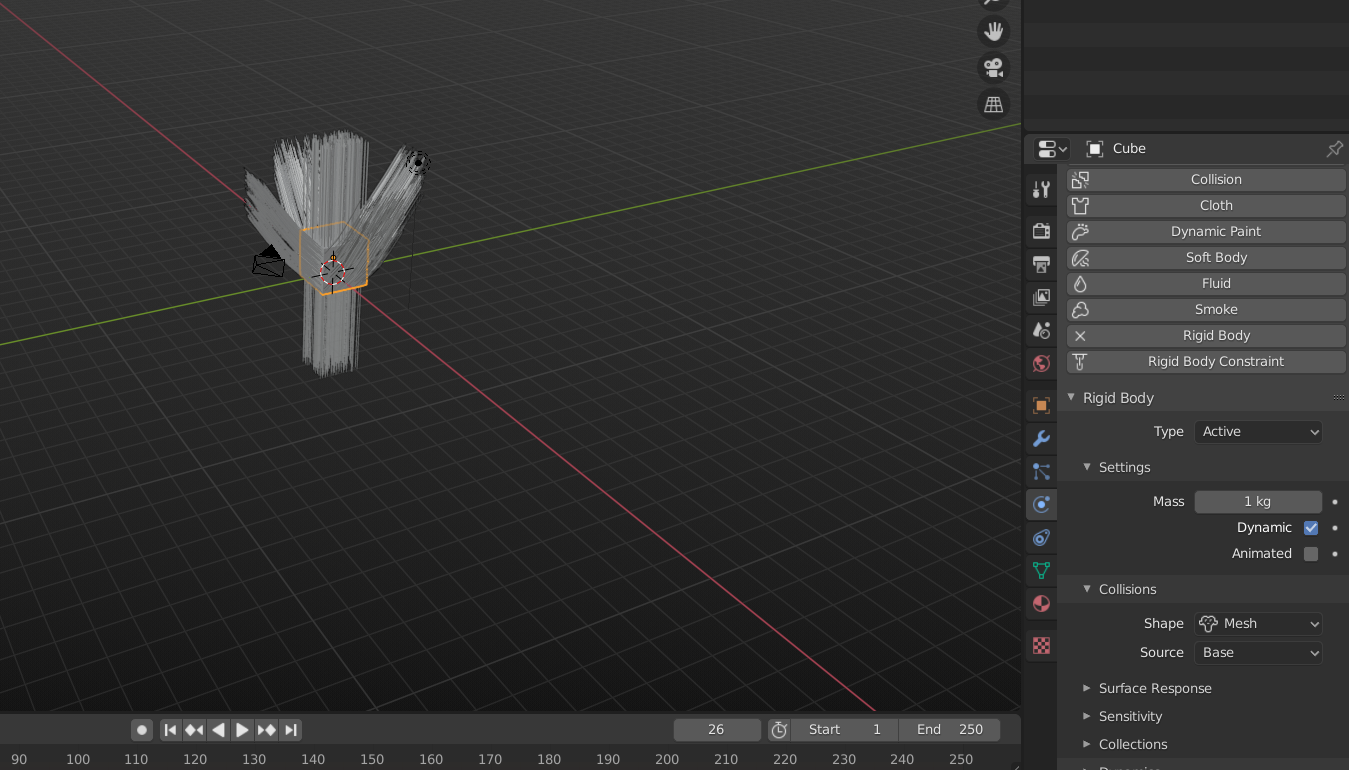
Task: Open the Rigid Body panel drag-handle dots
Action: 1338,397
